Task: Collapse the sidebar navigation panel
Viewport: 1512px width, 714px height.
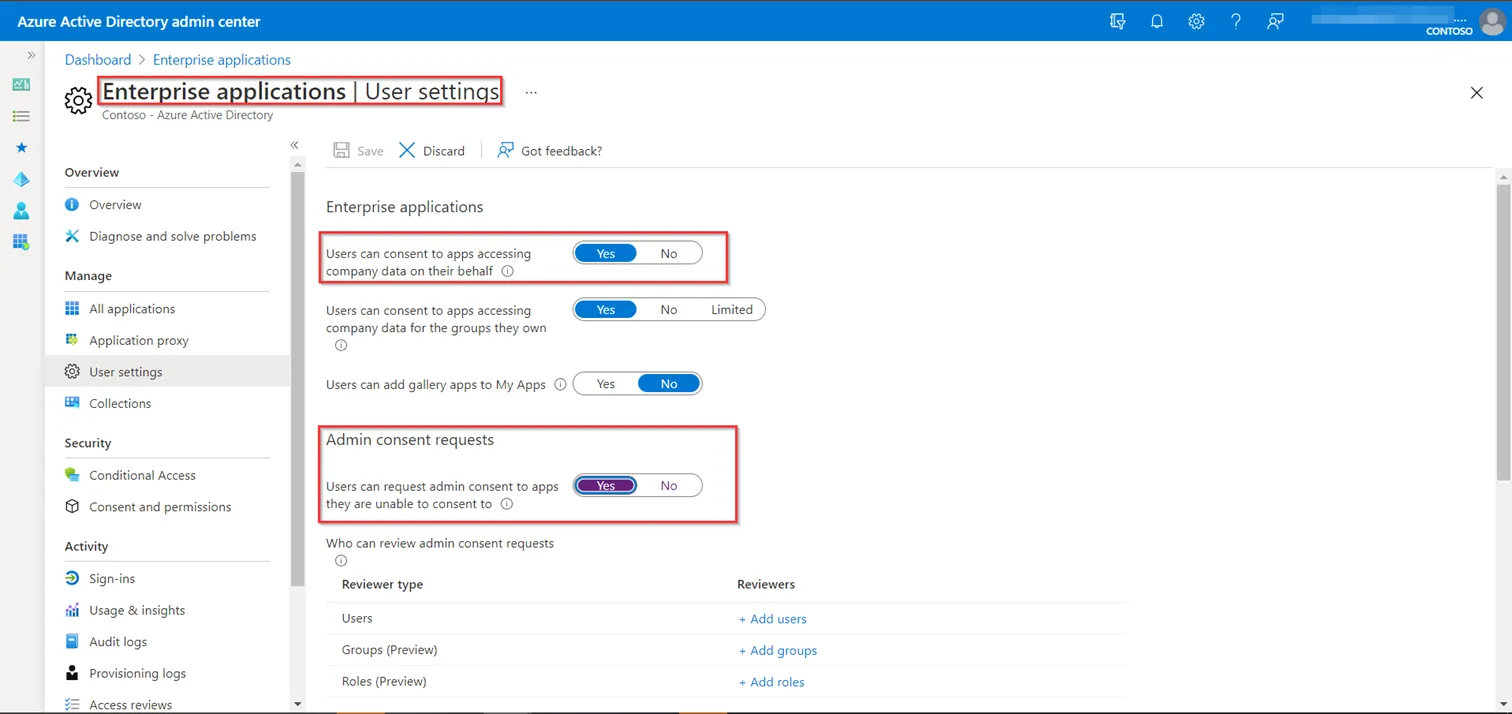Action: pos(295,145)
